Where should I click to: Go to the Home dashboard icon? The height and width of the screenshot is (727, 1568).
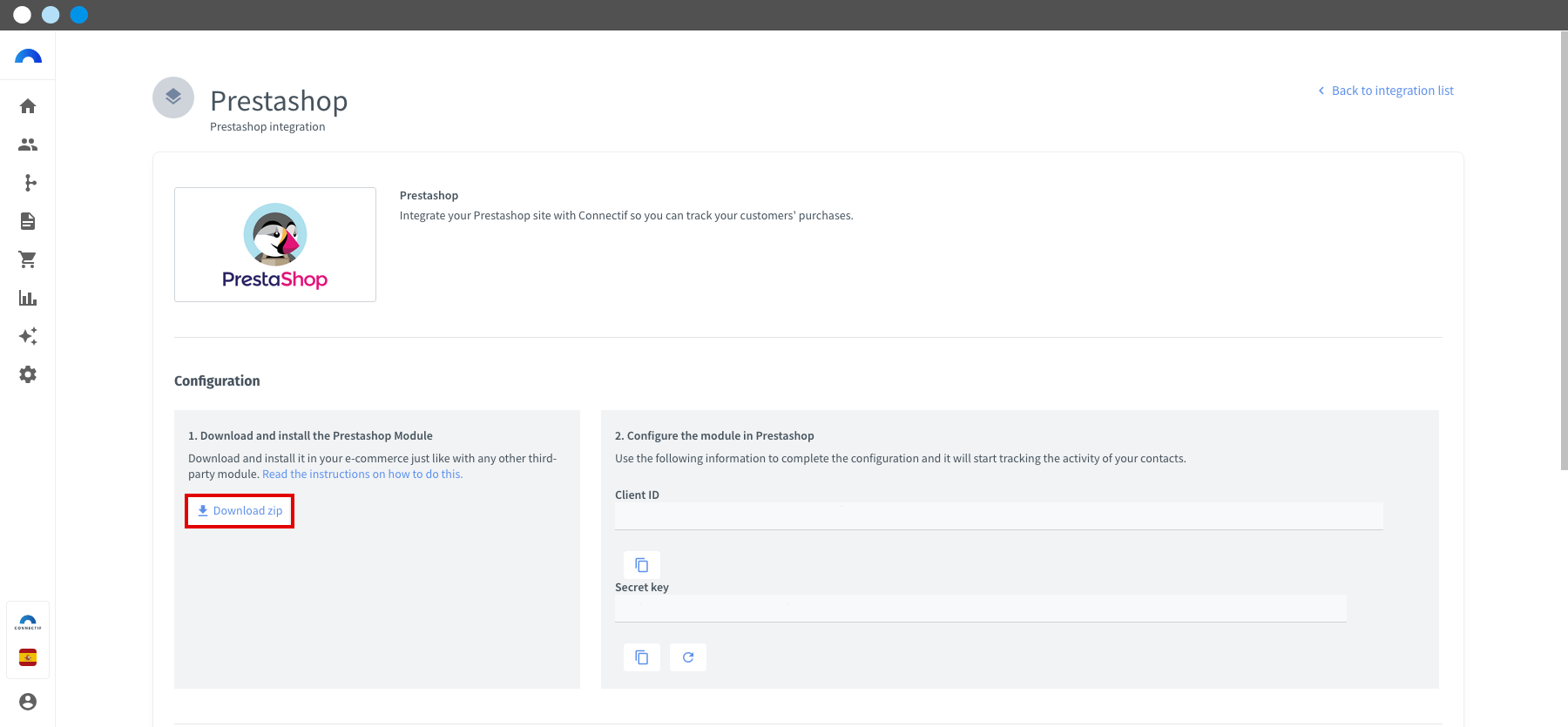(x=28, y=106)
